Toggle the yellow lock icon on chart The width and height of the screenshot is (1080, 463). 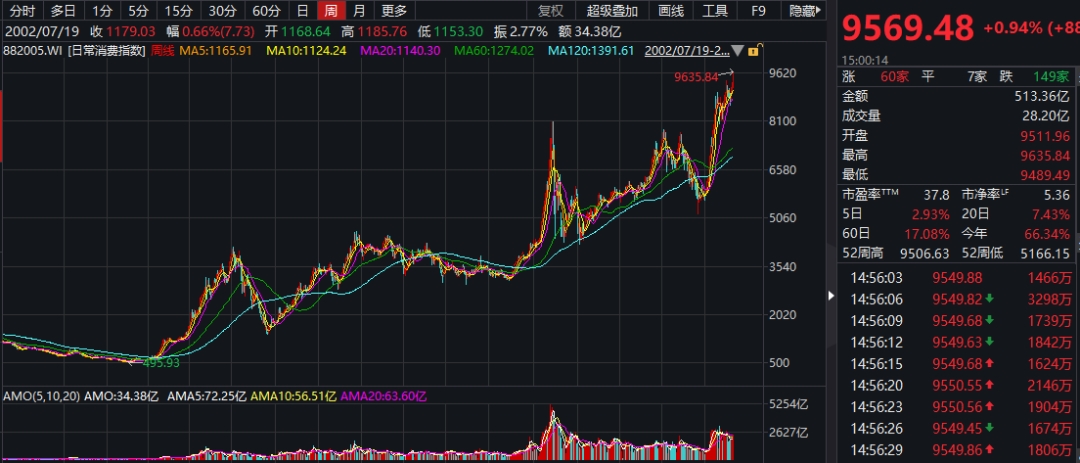(754, 50)
